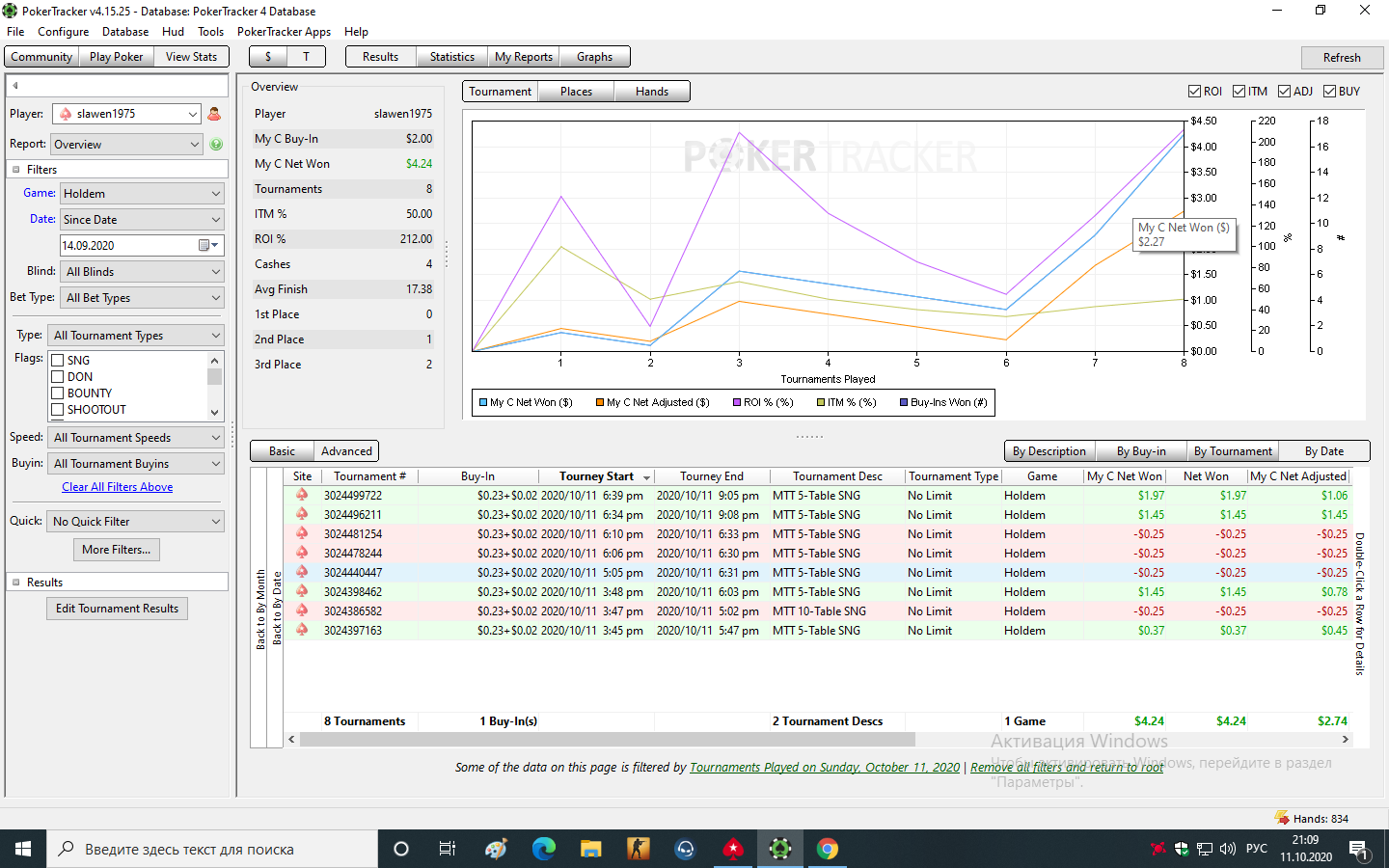Click the player selection icon next to slawen1975

pyautogui.click(x=214, y=114)
